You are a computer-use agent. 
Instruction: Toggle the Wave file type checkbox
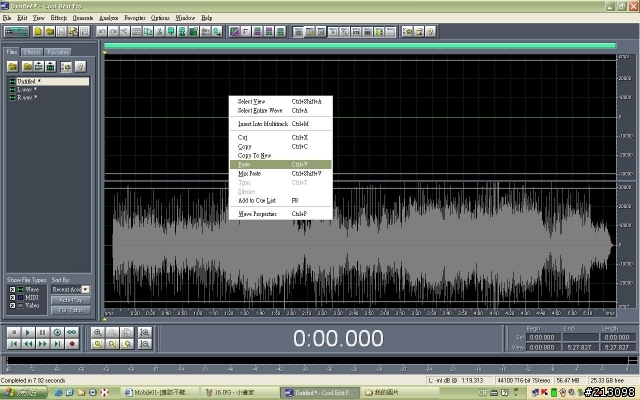(12, 289)
